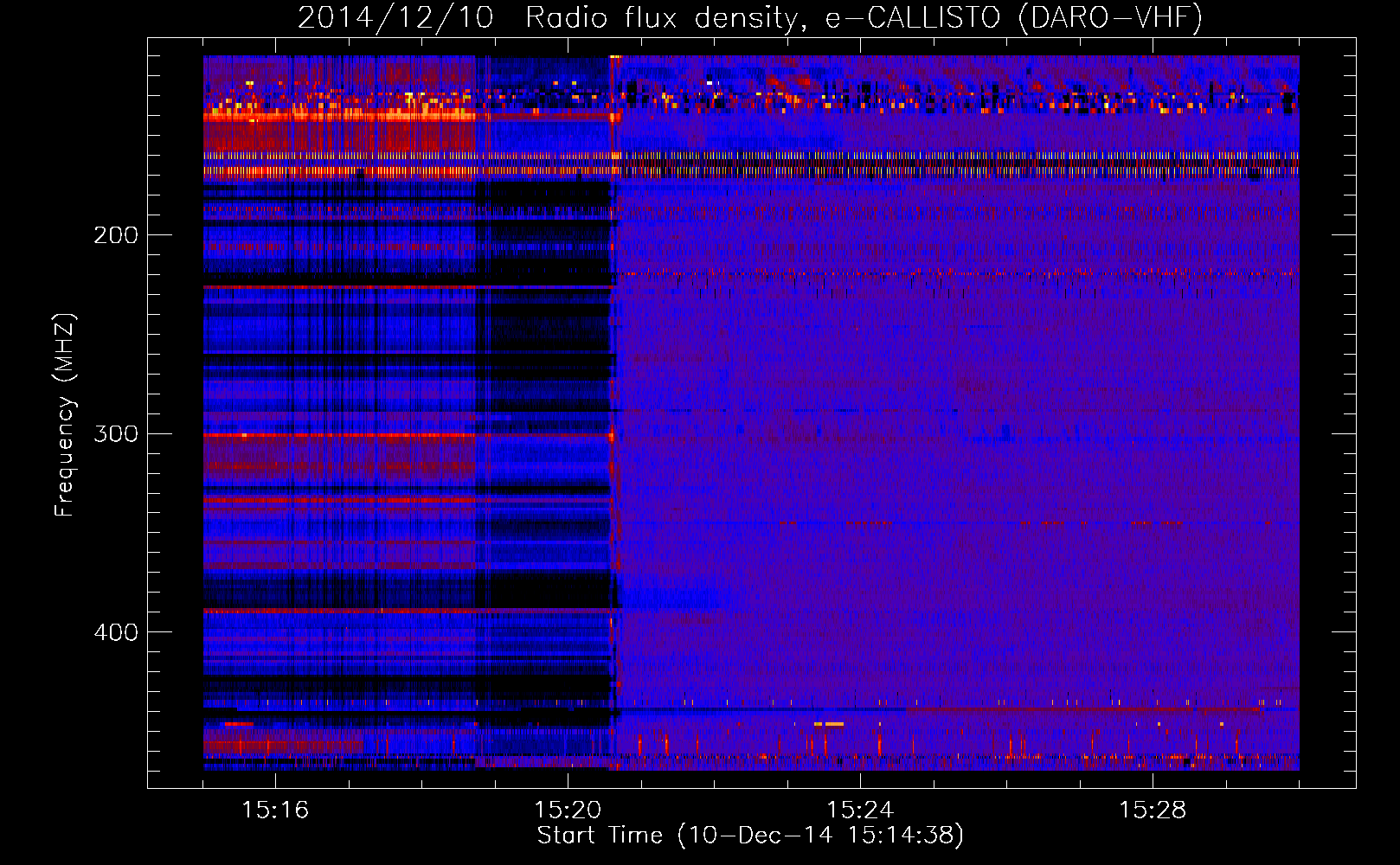
Task: Click the 200 frequency tick label
Action: [x=115, y=235]
